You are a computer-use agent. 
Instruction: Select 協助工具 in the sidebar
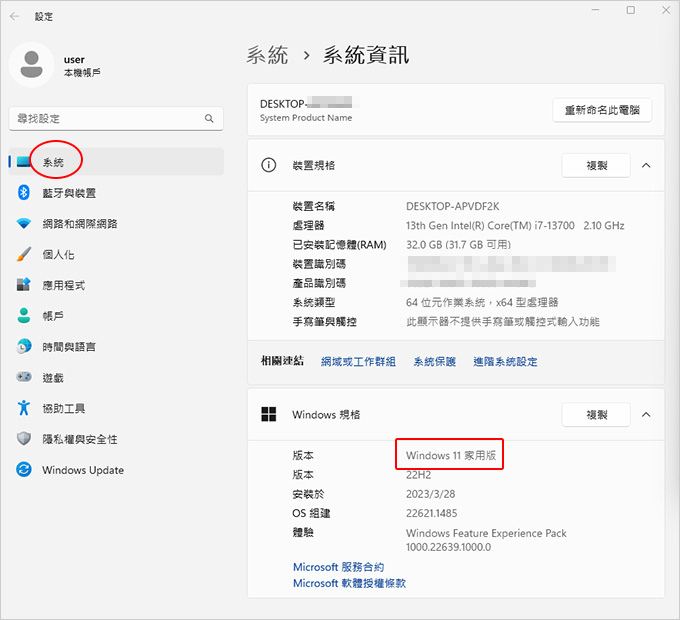tap(116, 408)
